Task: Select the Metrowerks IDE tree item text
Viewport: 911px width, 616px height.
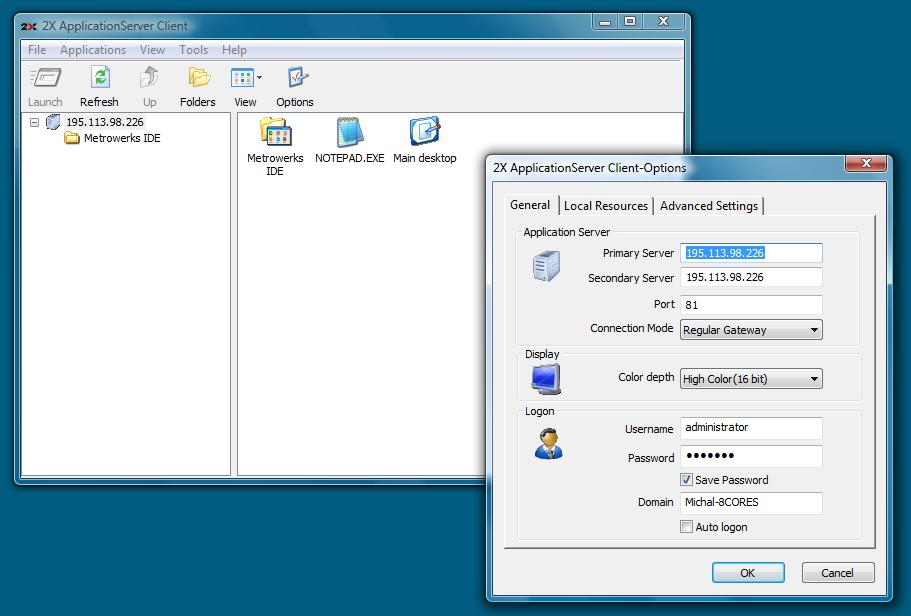Action: [122, 138]
